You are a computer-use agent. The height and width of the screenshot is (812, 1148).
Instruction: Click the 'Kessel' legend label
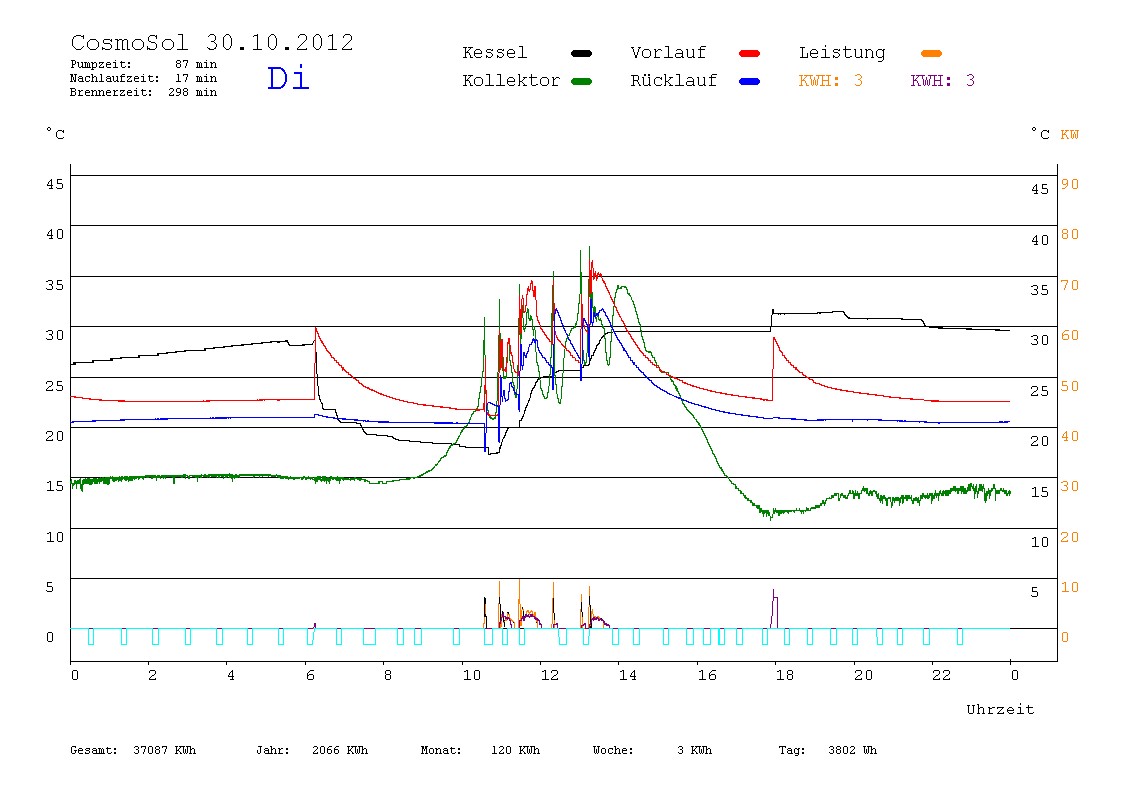[494, 53]
